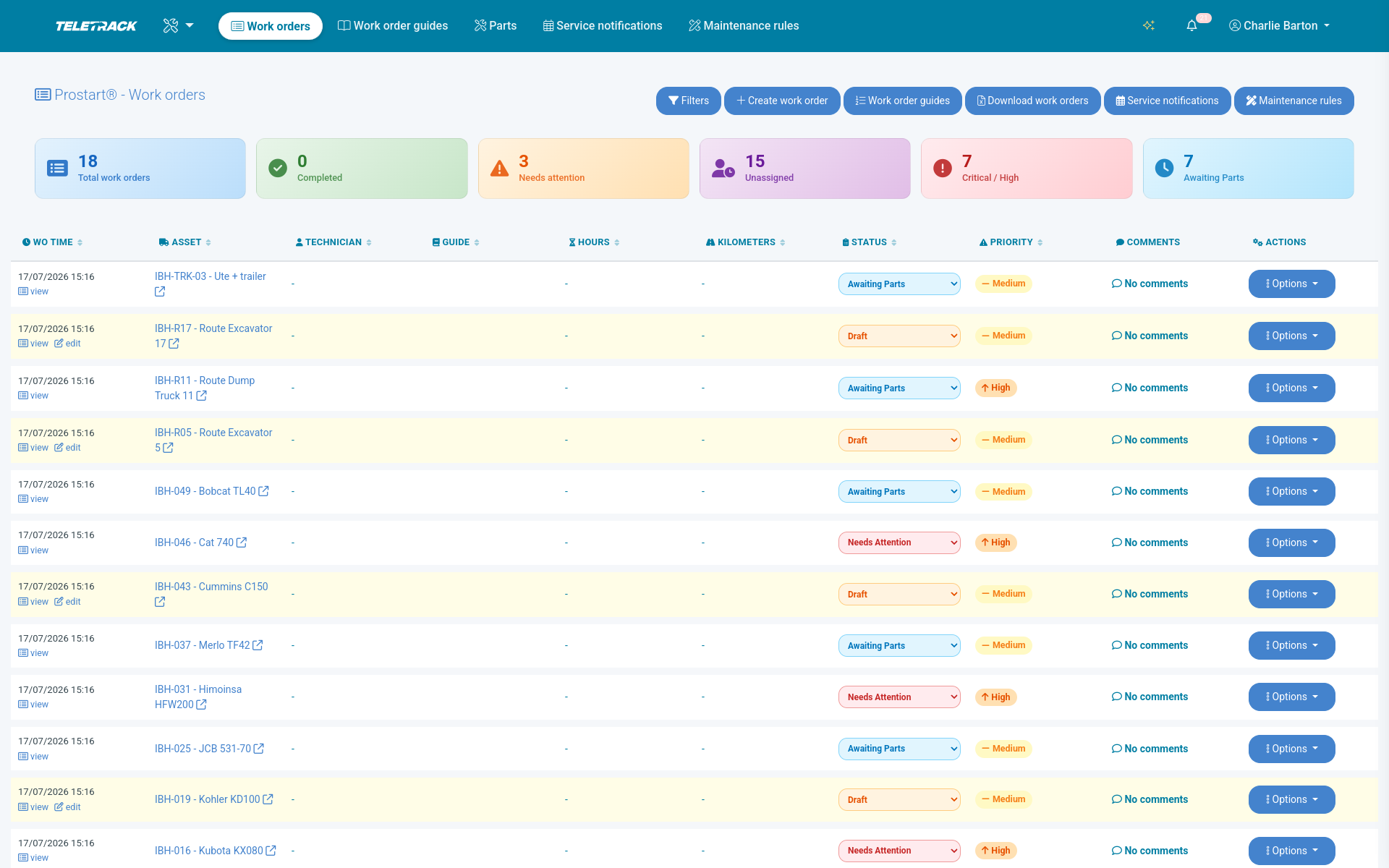Open external link icon for Route Dump Truck 11

[x=202, y=396]
